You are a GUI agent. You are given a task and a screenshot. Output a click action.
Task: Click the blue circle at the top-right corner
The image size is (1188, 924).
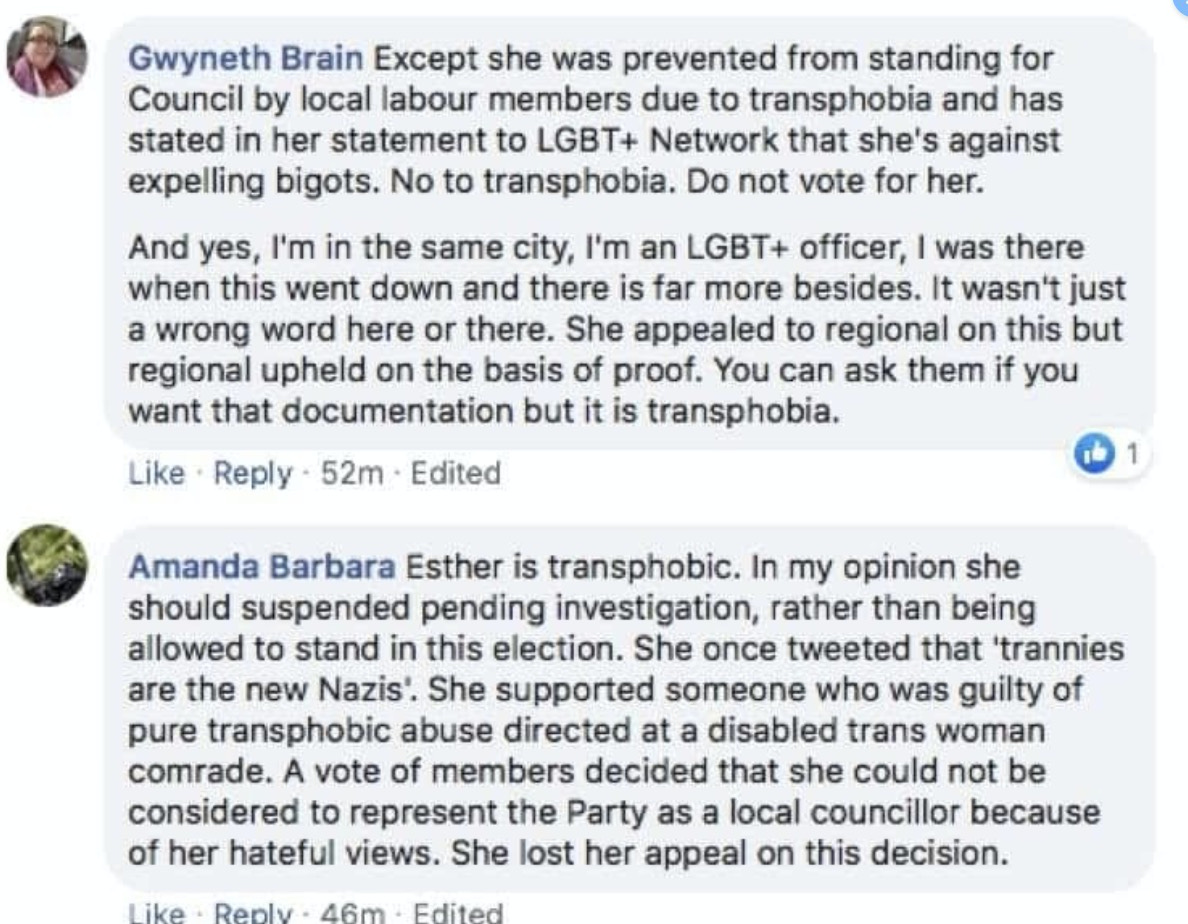(1182, 4)
